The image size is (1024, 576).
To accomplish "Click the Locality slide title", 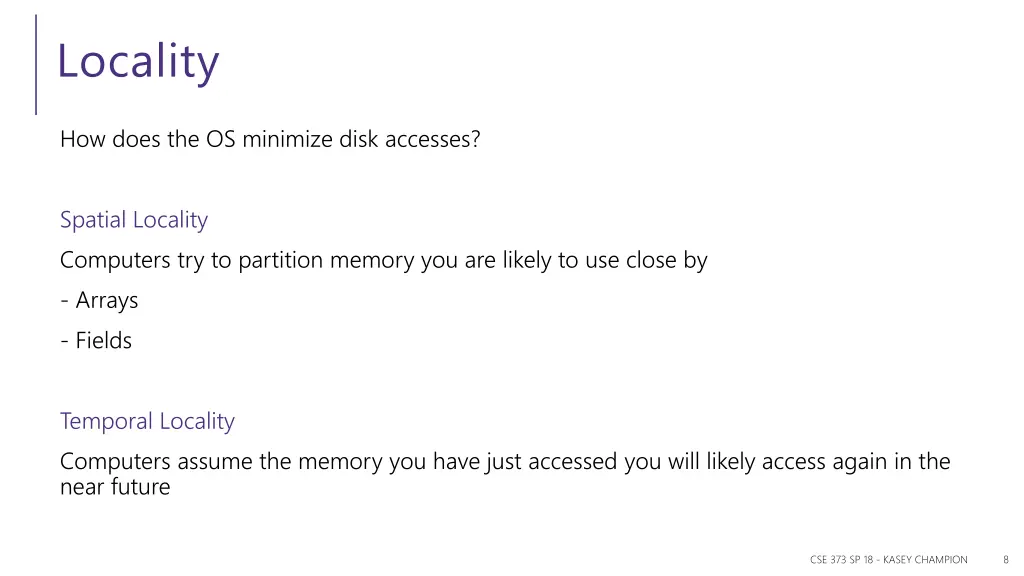I will (x=138, y=61).
